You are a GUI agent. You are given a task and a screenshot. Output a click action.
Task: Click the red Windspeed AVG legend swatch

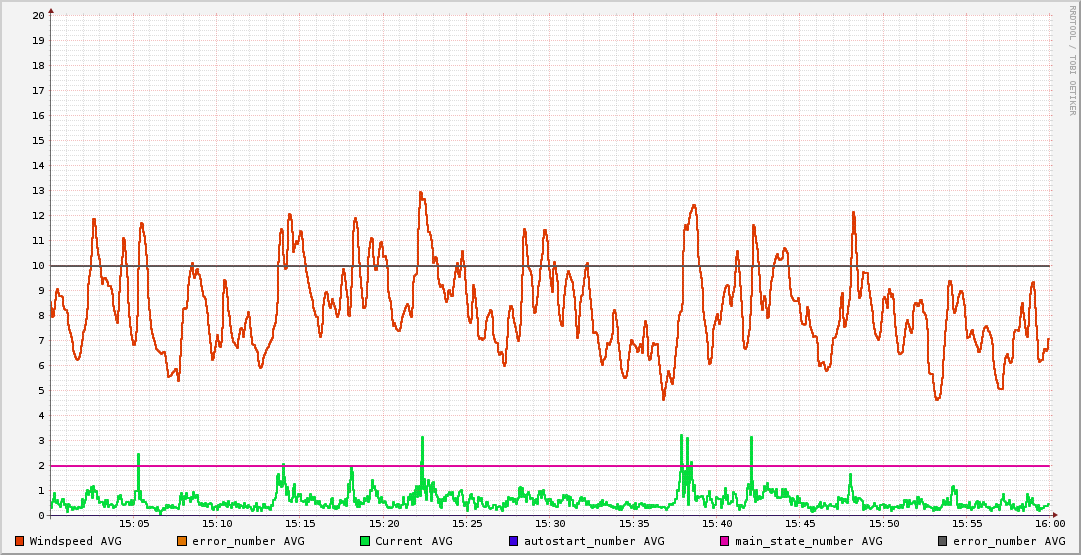(20, 541)
